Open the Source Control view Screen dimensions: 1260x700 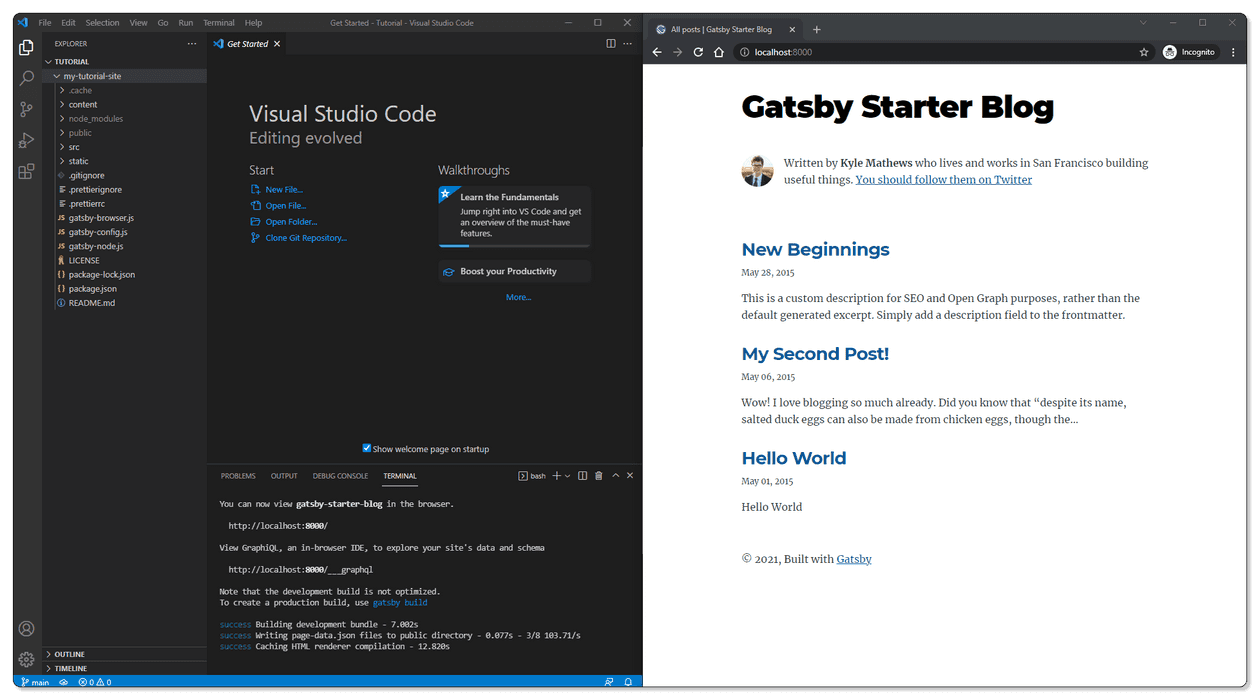(x=26, y=109)
